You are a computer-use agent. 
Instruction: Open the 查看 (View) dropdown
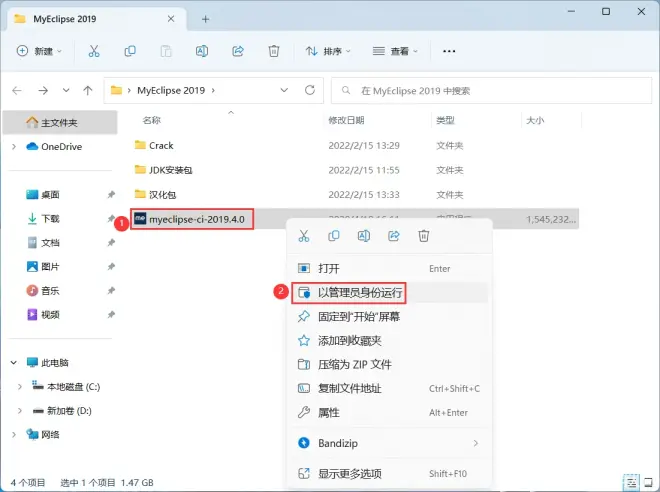click(x=395, y=51)
